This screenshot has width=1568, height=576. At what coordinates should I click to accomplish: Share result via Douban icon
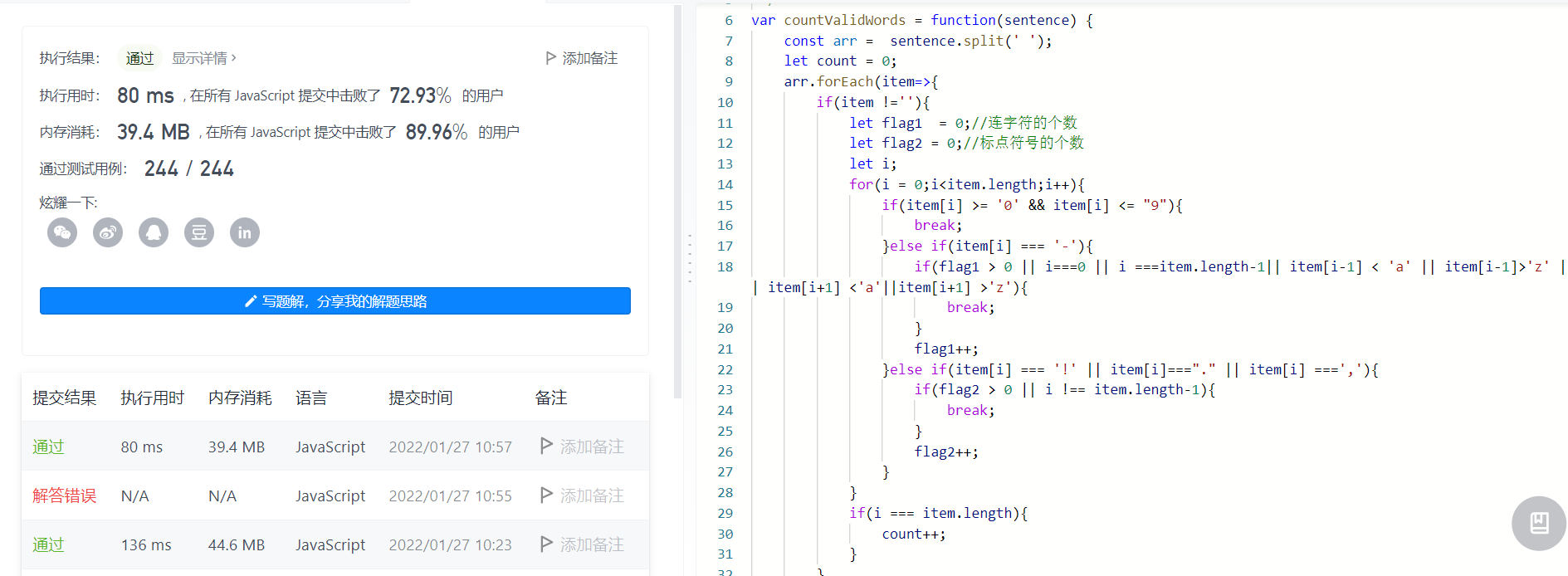tap(199, 232)
